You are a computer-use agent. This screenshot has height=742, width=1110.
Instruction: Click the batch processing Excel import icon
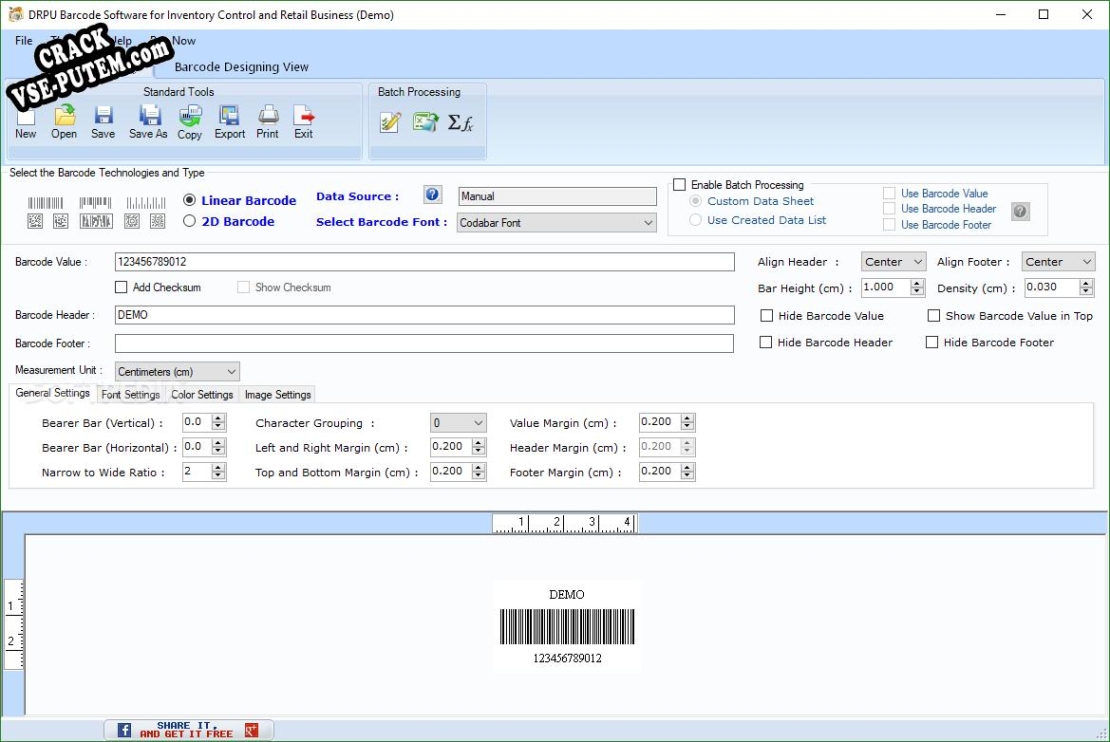(425, 122)
